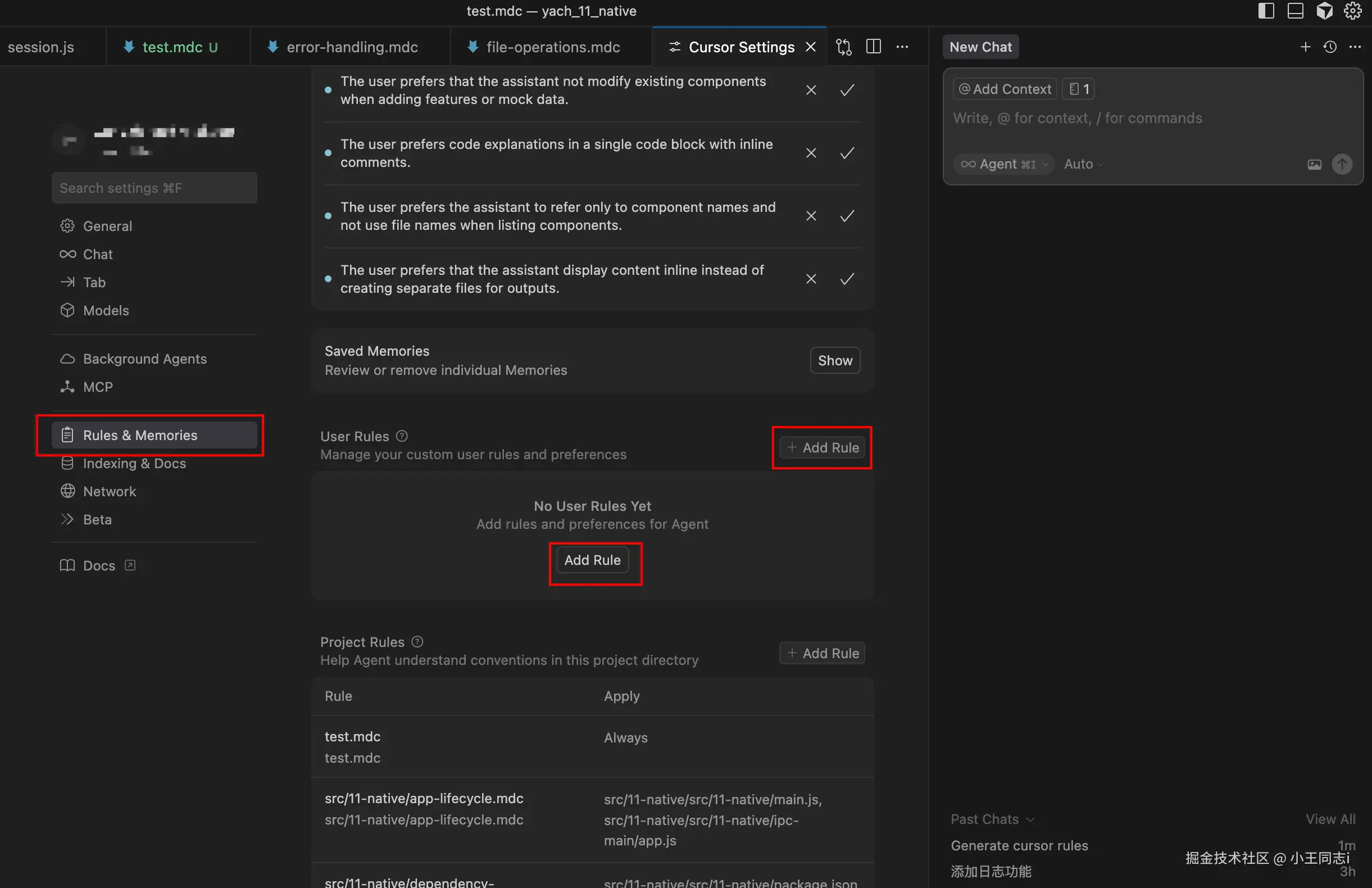The height and width of the screenshot is (888, 1372).
Task: Open source control compare icon in tab bar
Action: 843,47
